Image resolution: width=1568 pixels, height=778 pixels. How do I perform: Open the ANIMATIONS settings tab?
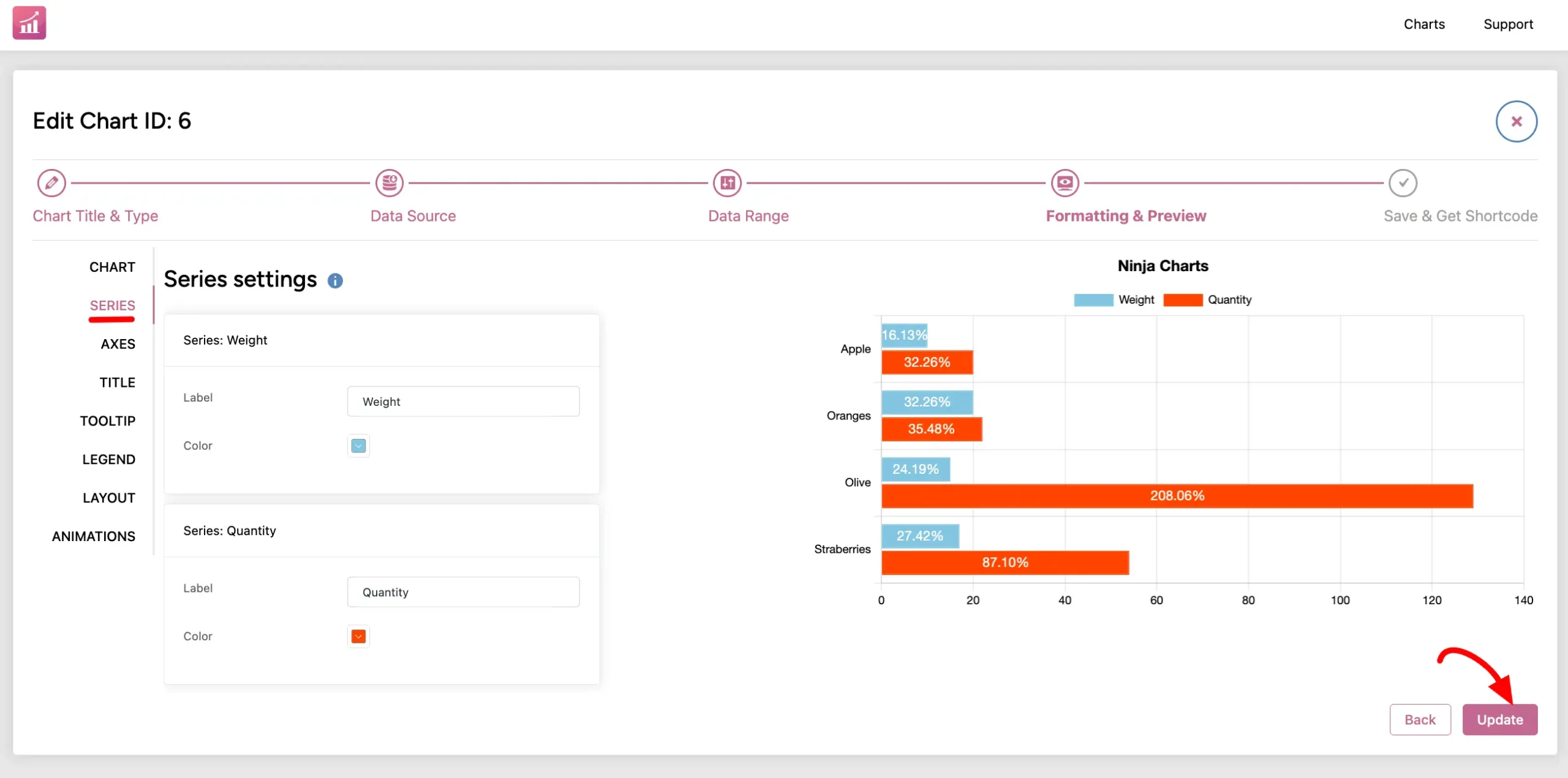point(93,537)
